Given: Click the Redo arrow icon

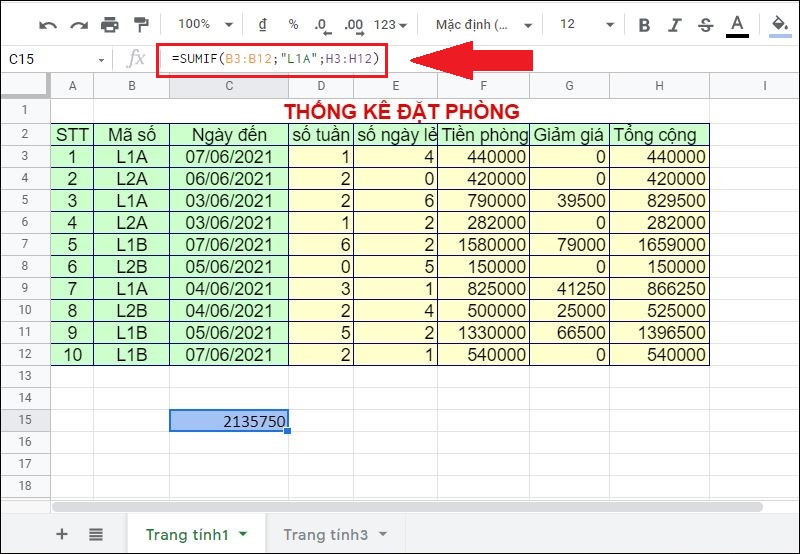Looking at the screenshot, I should [78, 24].
